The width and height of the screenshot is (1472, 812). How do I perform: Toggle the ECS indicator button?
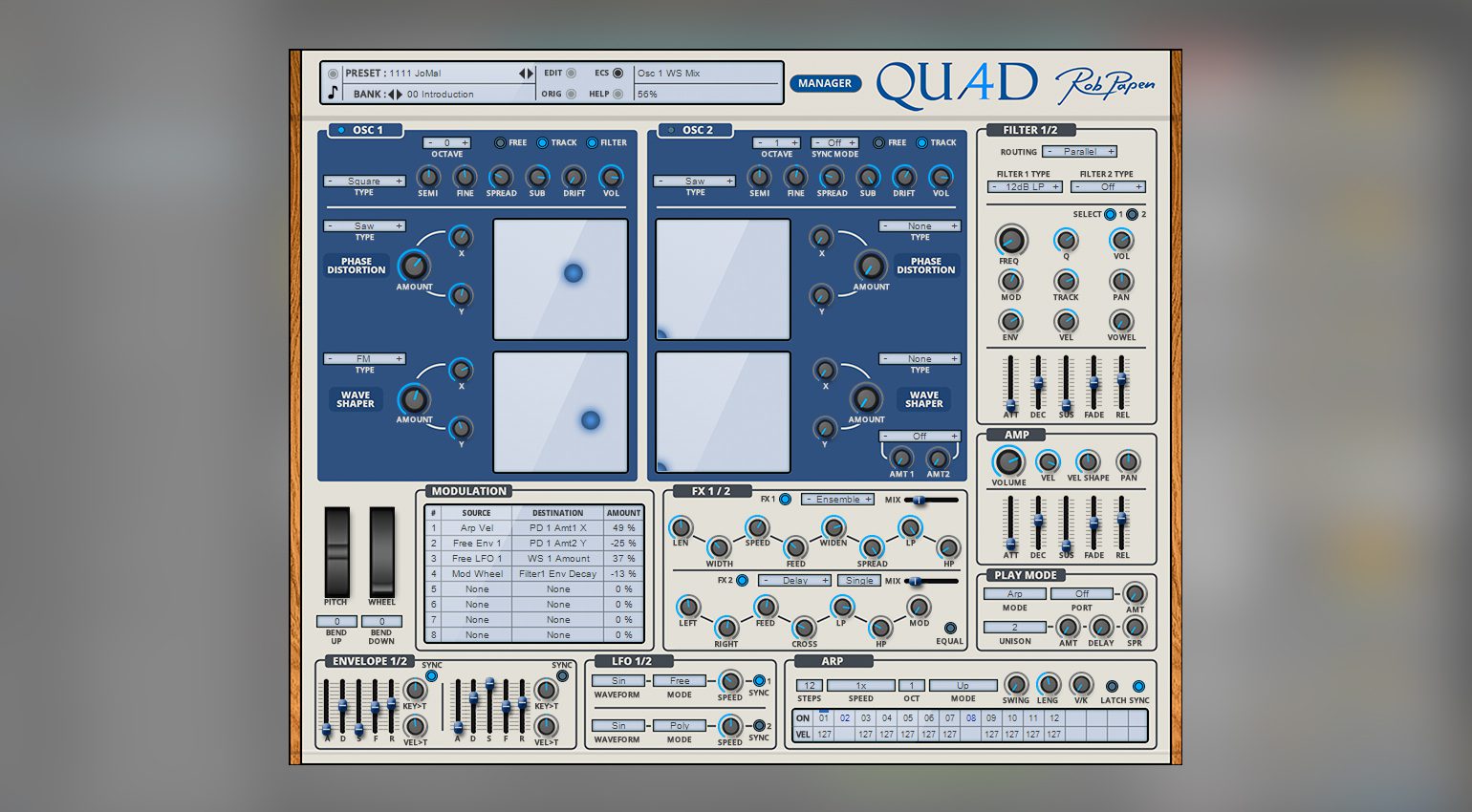coord(617,74)
